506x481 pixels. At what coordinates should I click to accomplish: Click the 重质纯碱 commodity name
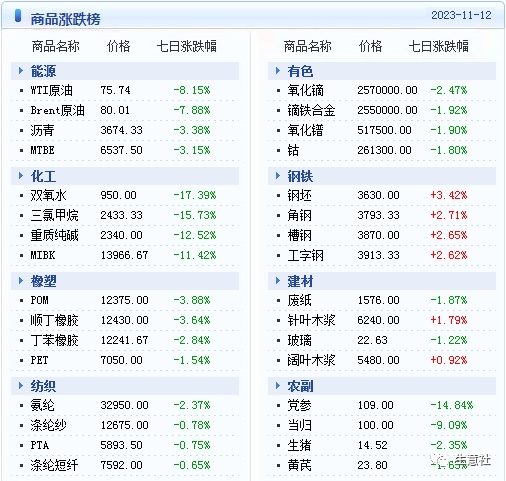tap(54, 235)
